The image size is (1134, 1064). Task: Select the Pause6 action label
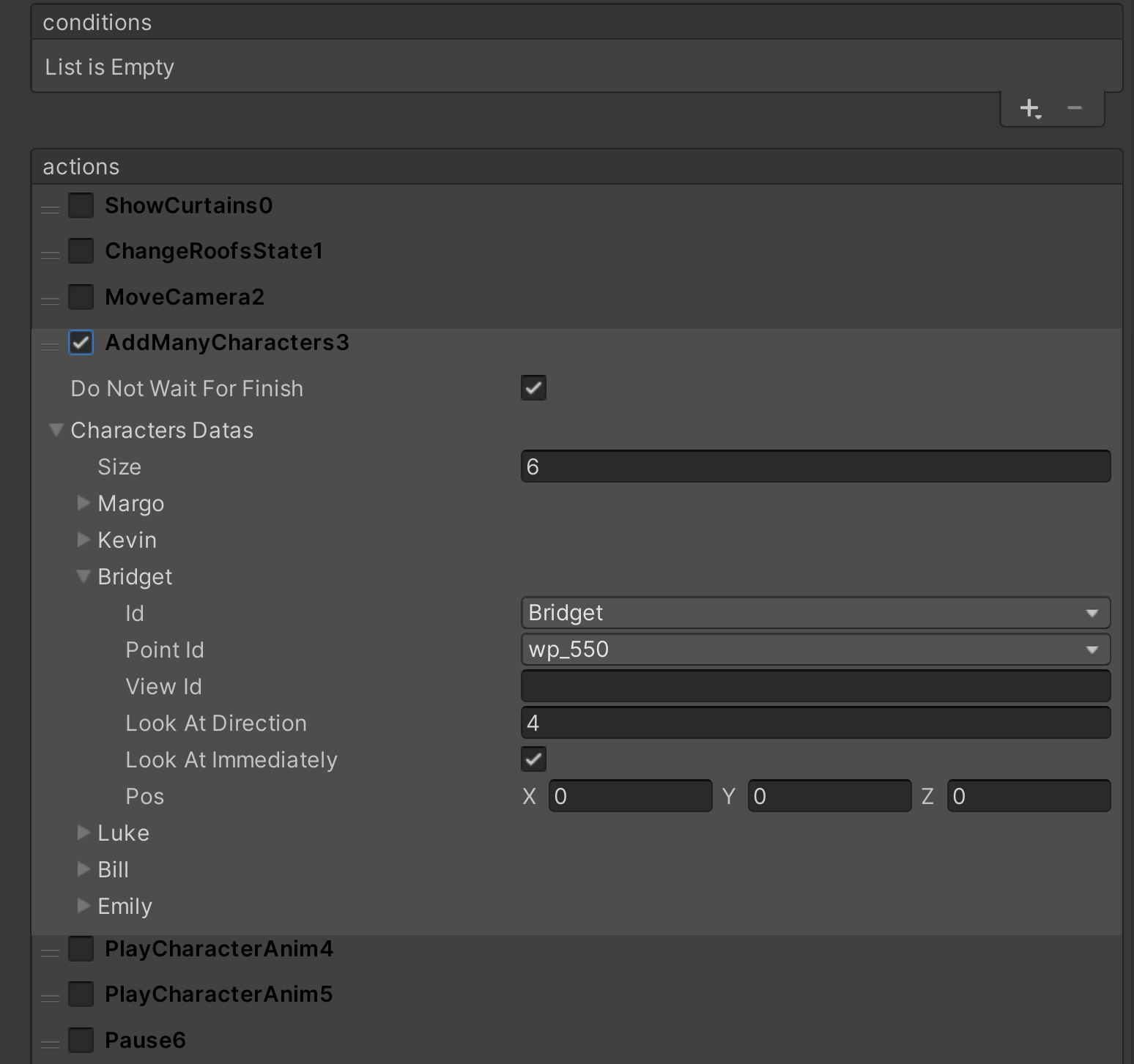tap(145, 1041)
